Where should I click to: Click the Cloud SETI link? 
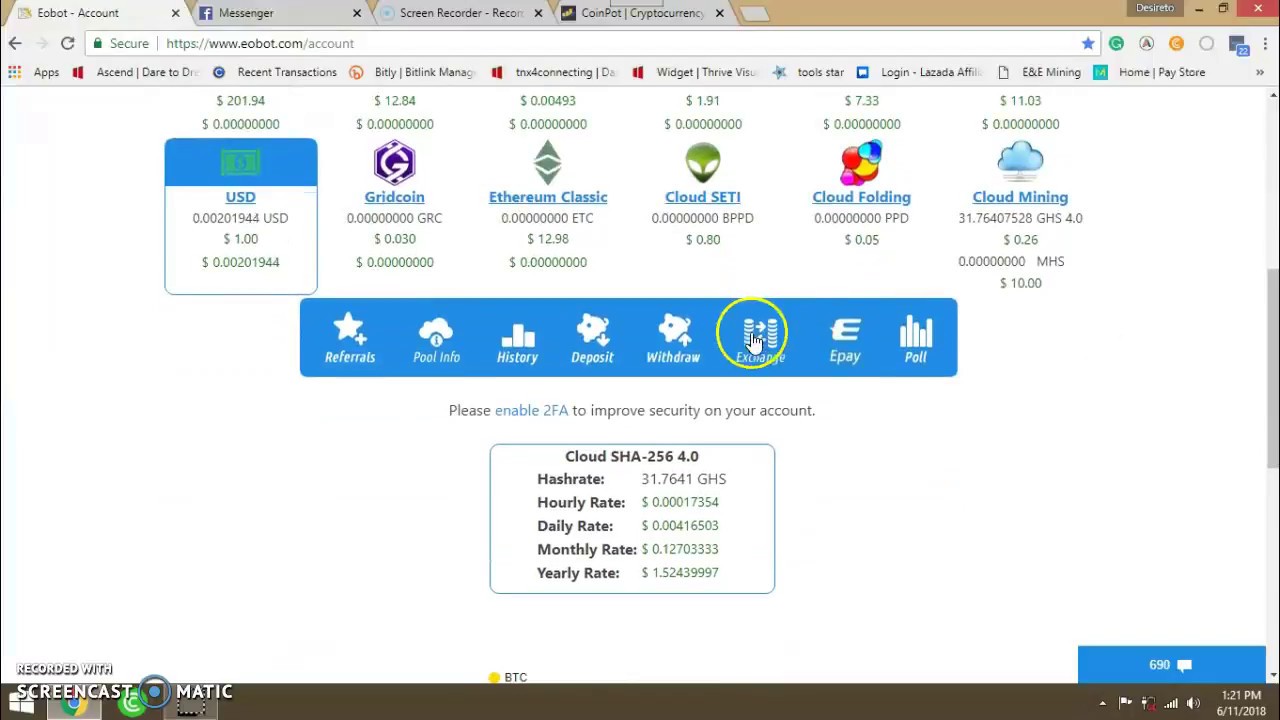[703, 197]
